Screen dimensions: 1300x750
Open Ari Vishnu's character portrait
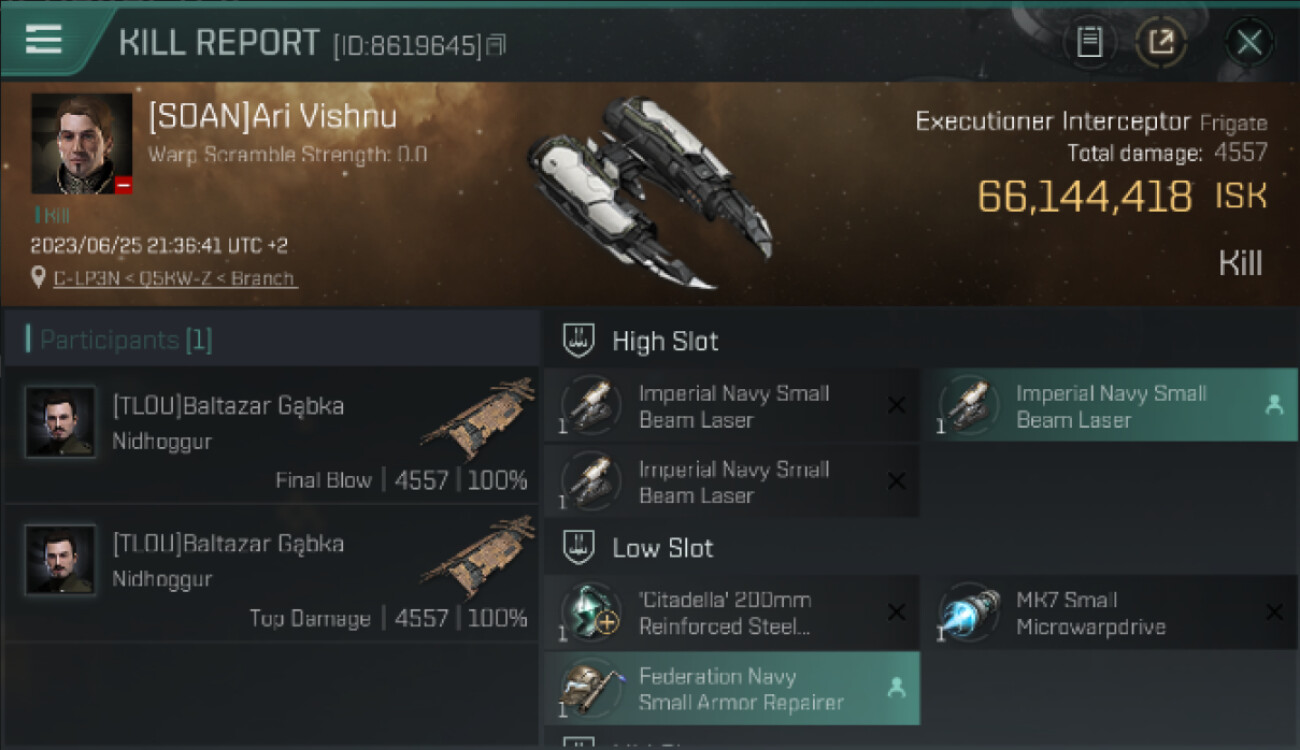pos(82,144)
